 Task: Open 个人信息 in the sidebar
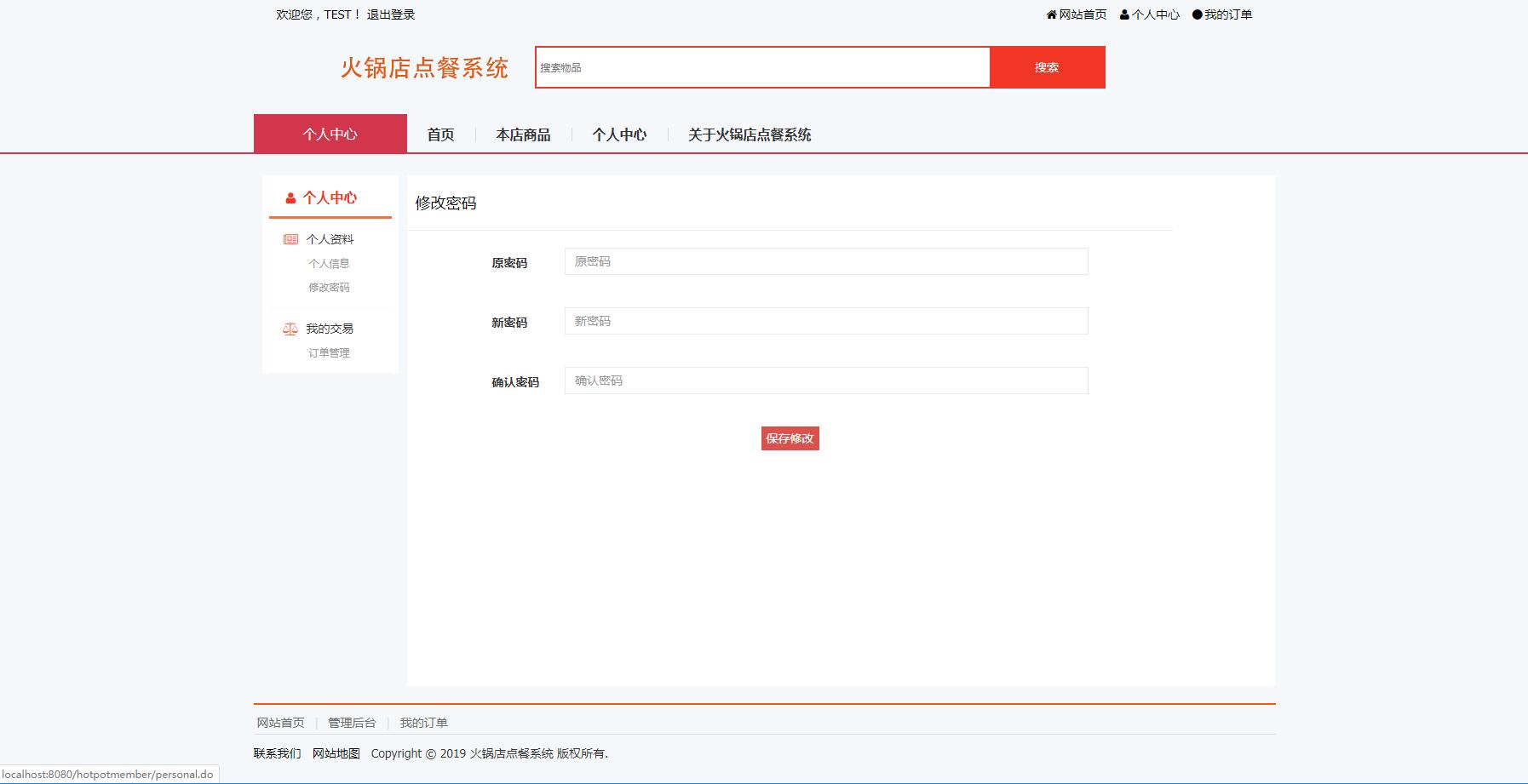point(329,264)
